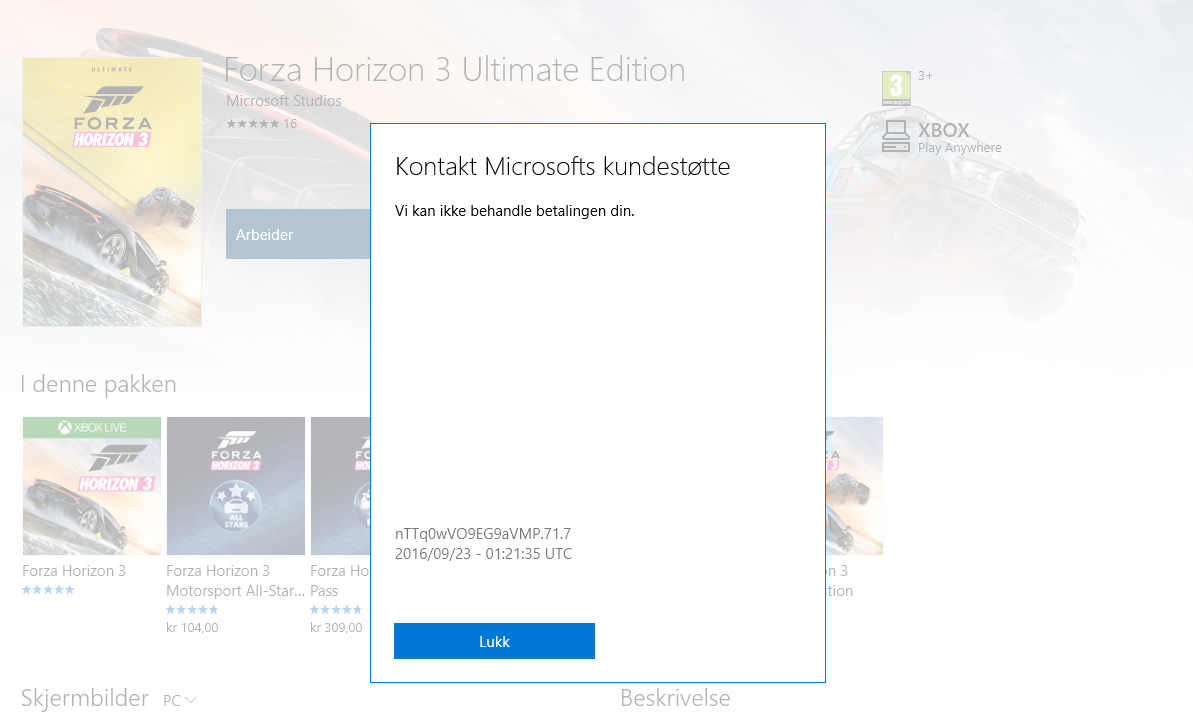The height and width of the screenshot is (722, 1193).
Task: Click the Beskrivelse section heading
Action: [675, 698]
